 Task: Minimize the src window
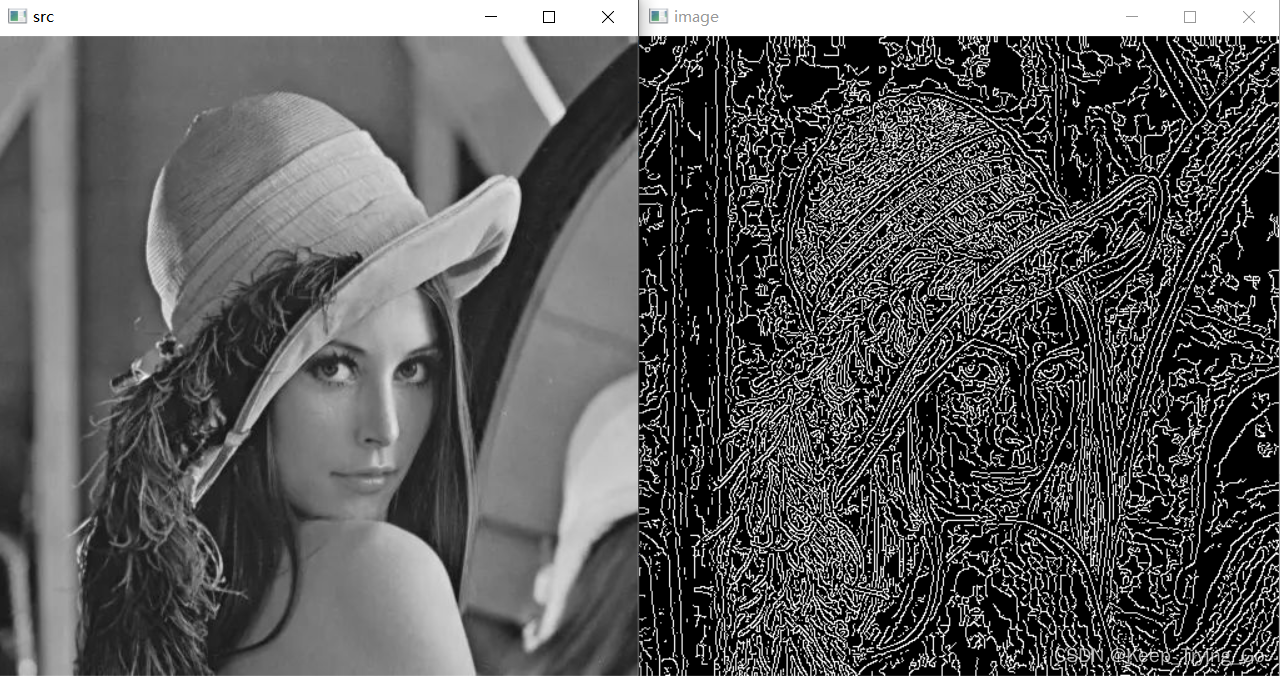pos(489,16)
